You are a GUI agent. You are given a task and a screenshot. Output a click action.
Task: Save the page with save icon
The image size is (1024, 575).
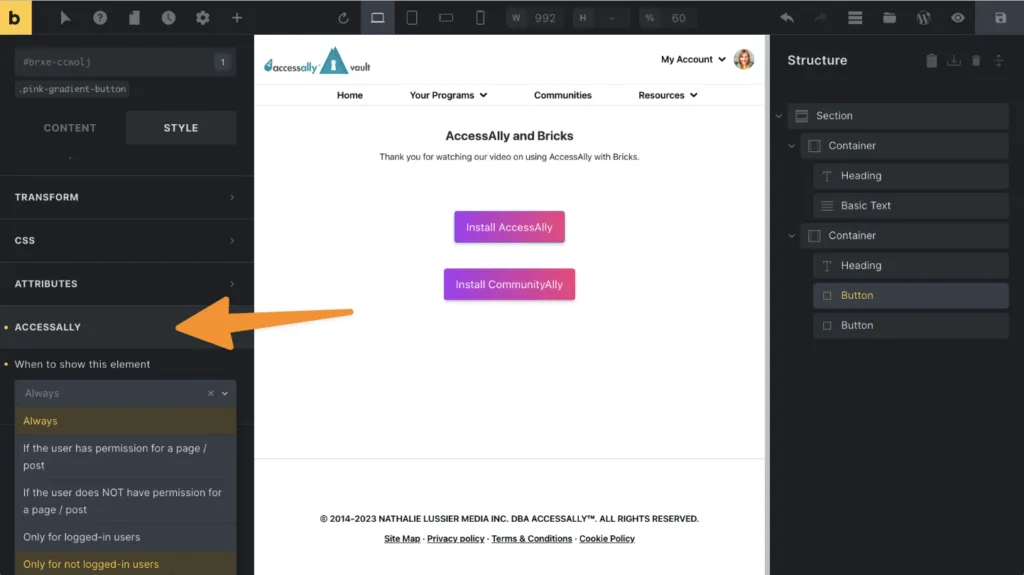point(1000,18)
